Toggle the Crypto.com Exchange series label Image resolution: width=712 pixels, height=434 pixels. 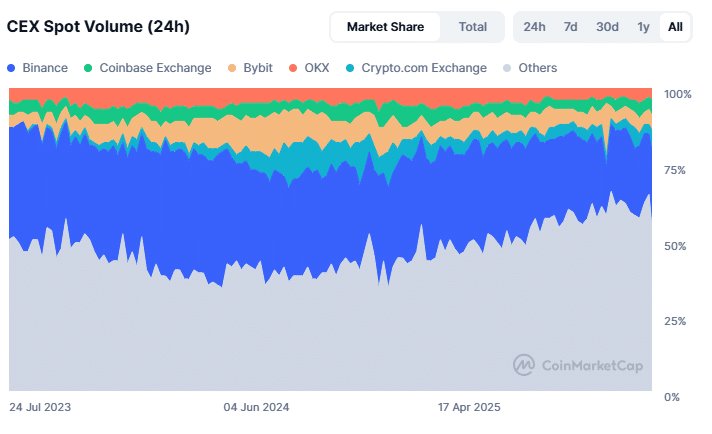pyautogui.click(x=424, y=68)
